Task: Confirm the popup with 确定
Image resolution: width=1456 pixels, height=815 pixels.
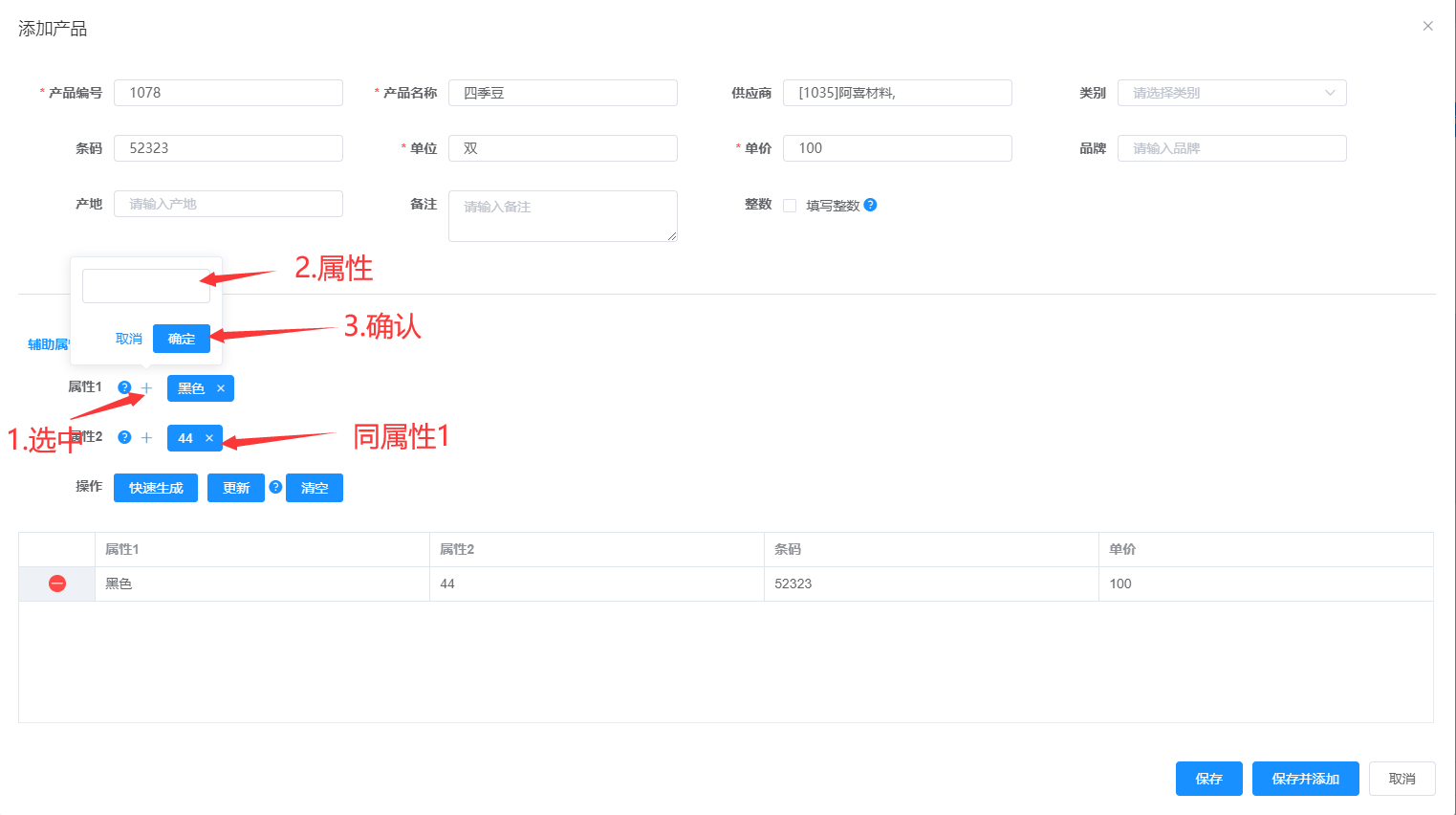Action: (x=182, y=339)
